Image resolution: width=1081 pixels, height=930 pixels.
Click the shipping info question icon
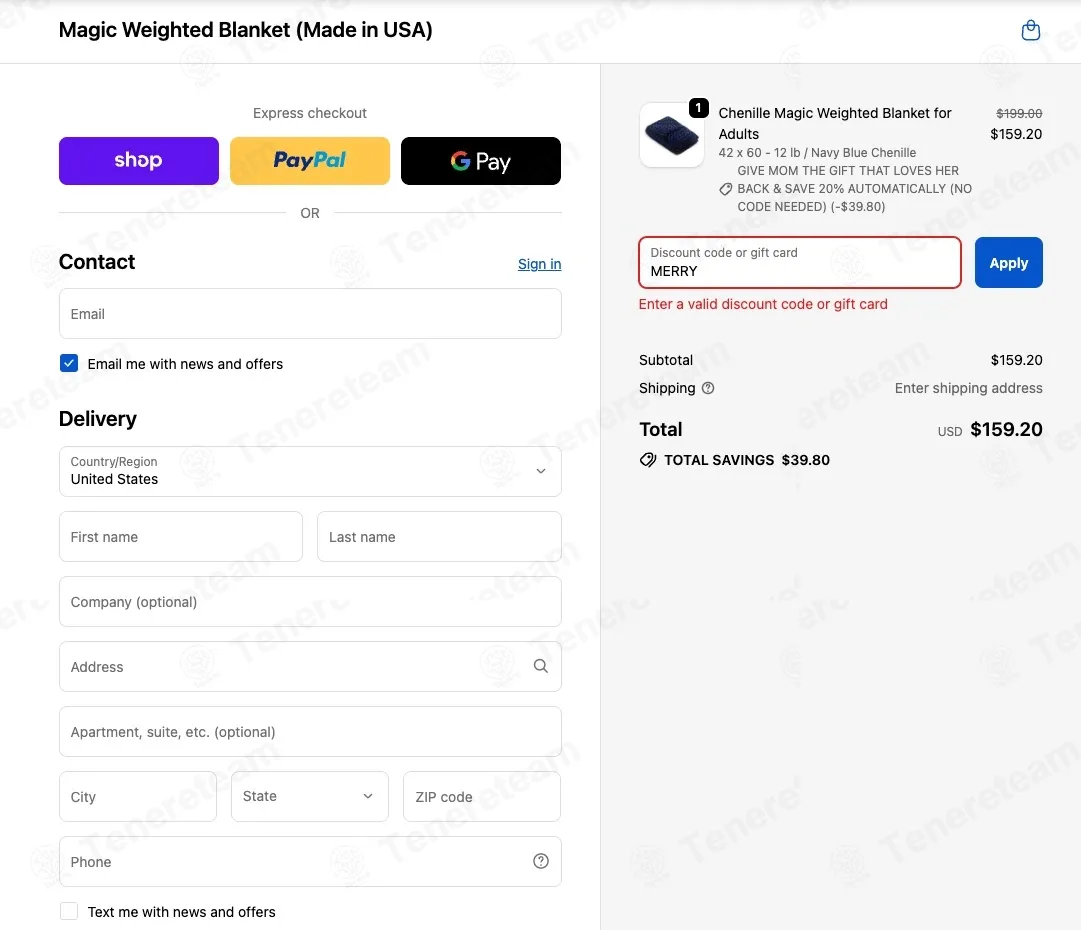(707, 388)
